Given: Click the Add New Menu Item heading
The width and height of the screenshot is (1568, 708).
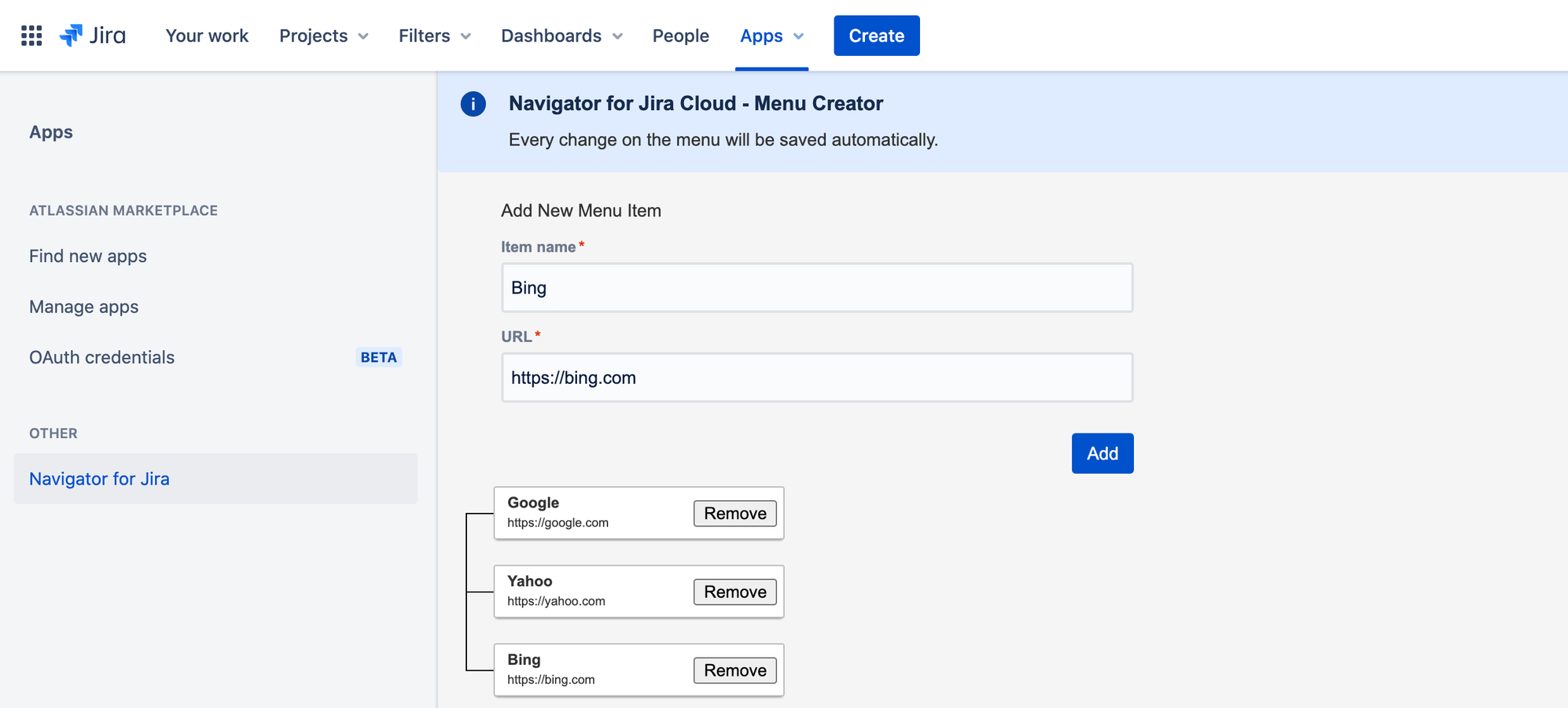Looking at the screenshot, I should (581, 211).
